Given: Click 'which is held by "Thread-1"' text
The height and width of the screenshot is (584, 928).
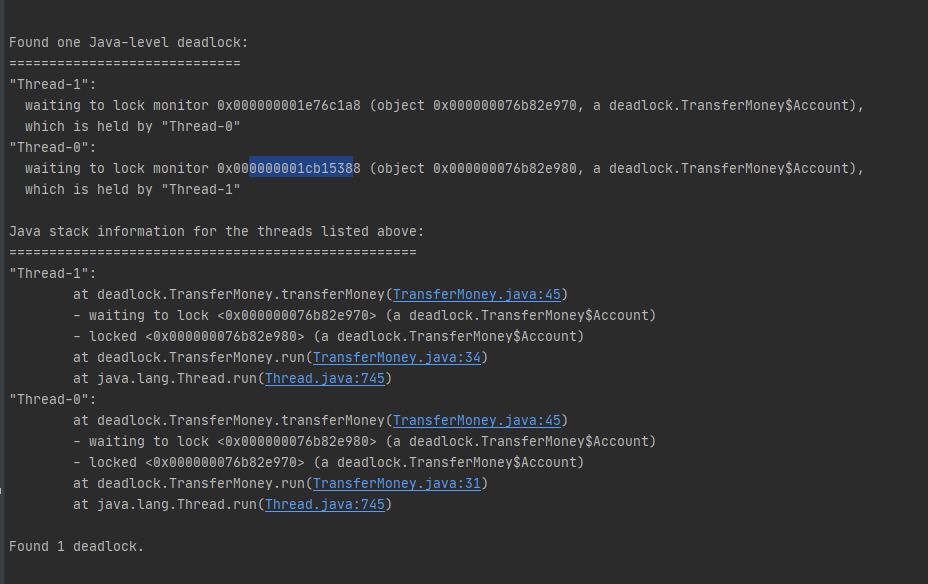Looking at the screenshot, I should (x=132, y=189).
